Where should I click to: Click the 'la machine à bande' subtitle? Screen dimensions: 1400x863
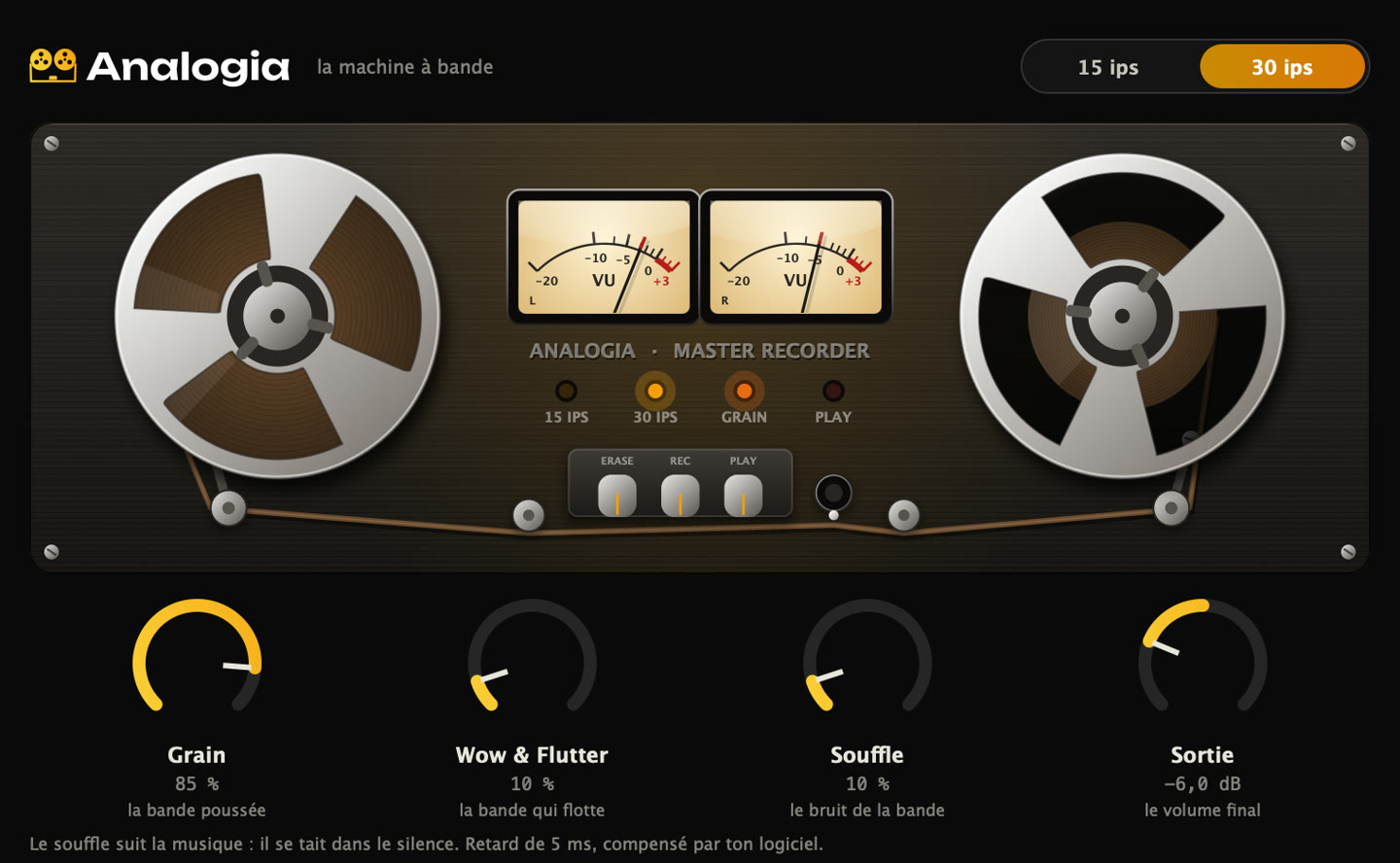(x=405, y=67)
